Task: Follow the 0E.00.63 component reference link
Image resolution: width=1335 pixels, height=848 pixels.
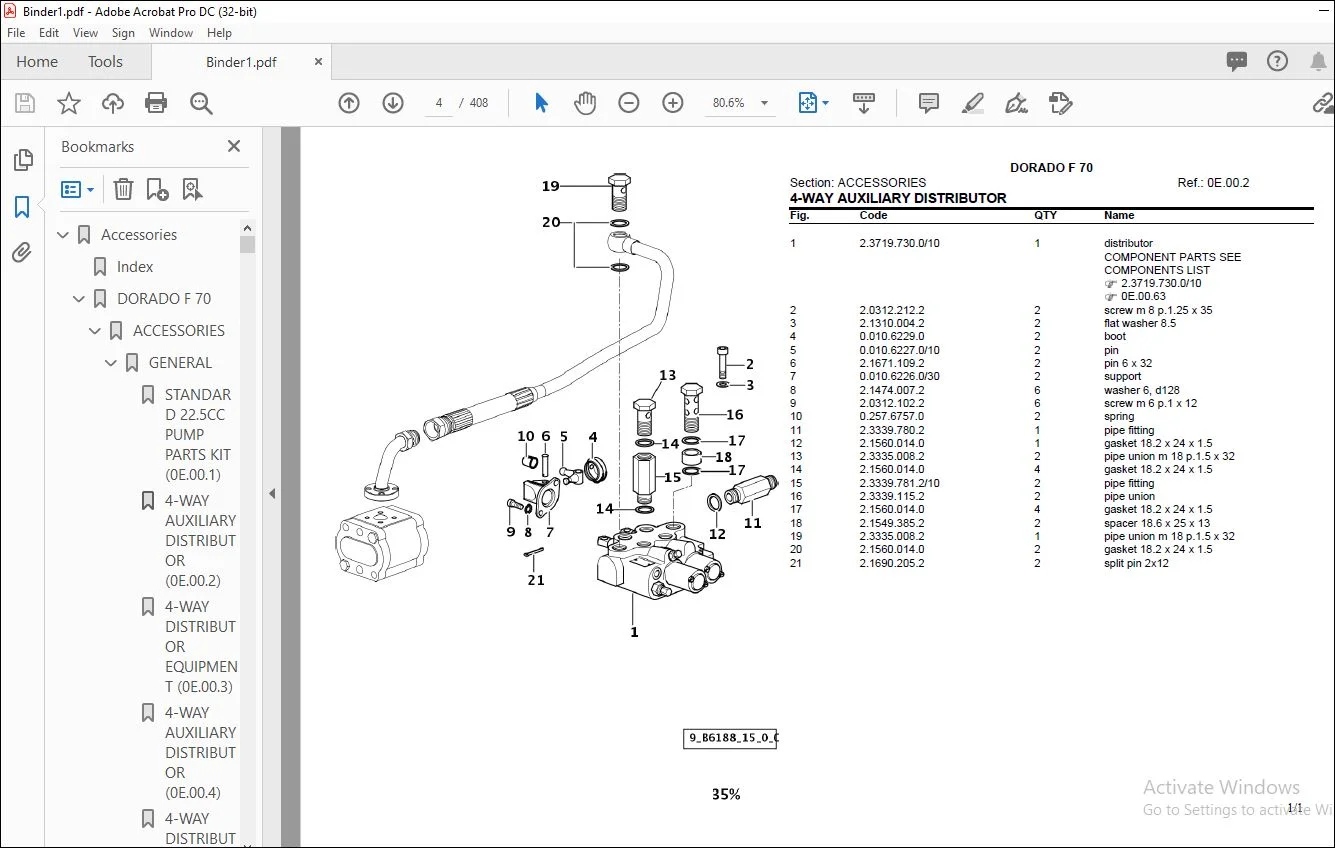Action: [x=1143, y=297]
